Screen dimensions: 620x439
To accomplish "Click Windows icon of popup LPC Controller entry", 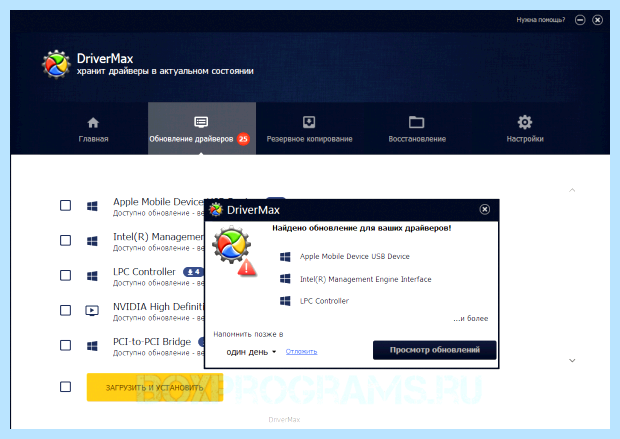I will 285,301.
